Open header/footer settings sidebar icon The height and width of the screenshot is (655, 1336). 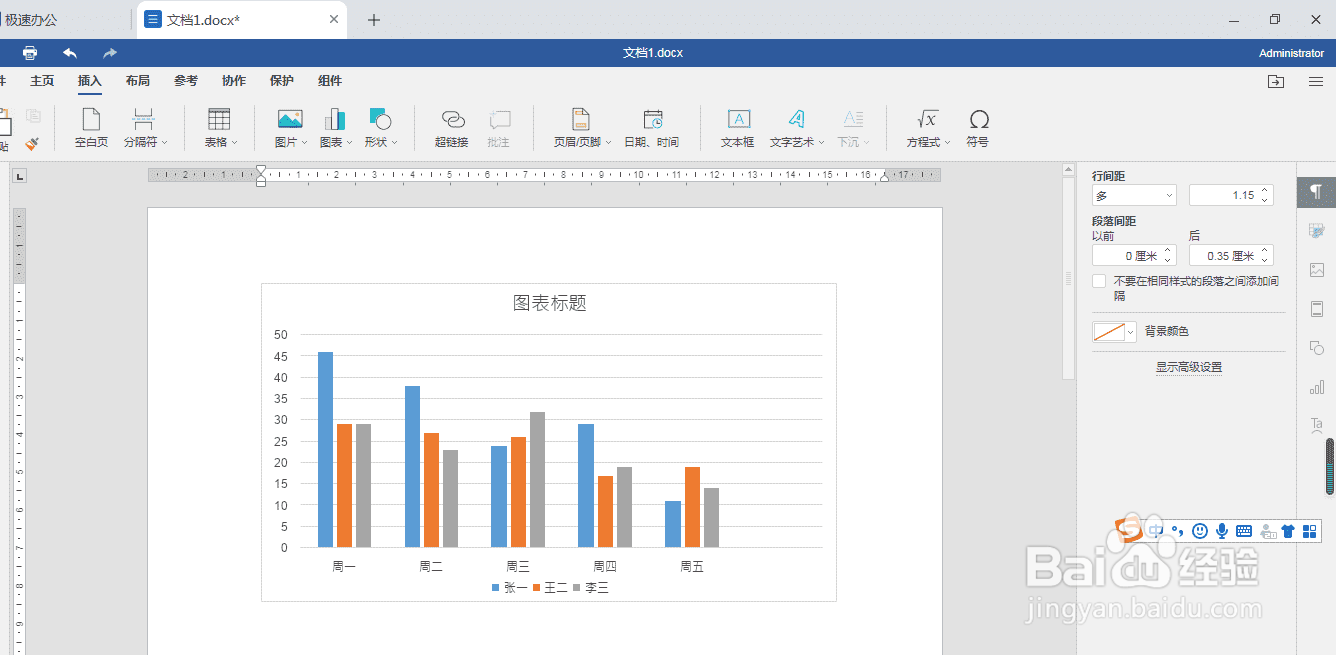(x=1316, y=308)
